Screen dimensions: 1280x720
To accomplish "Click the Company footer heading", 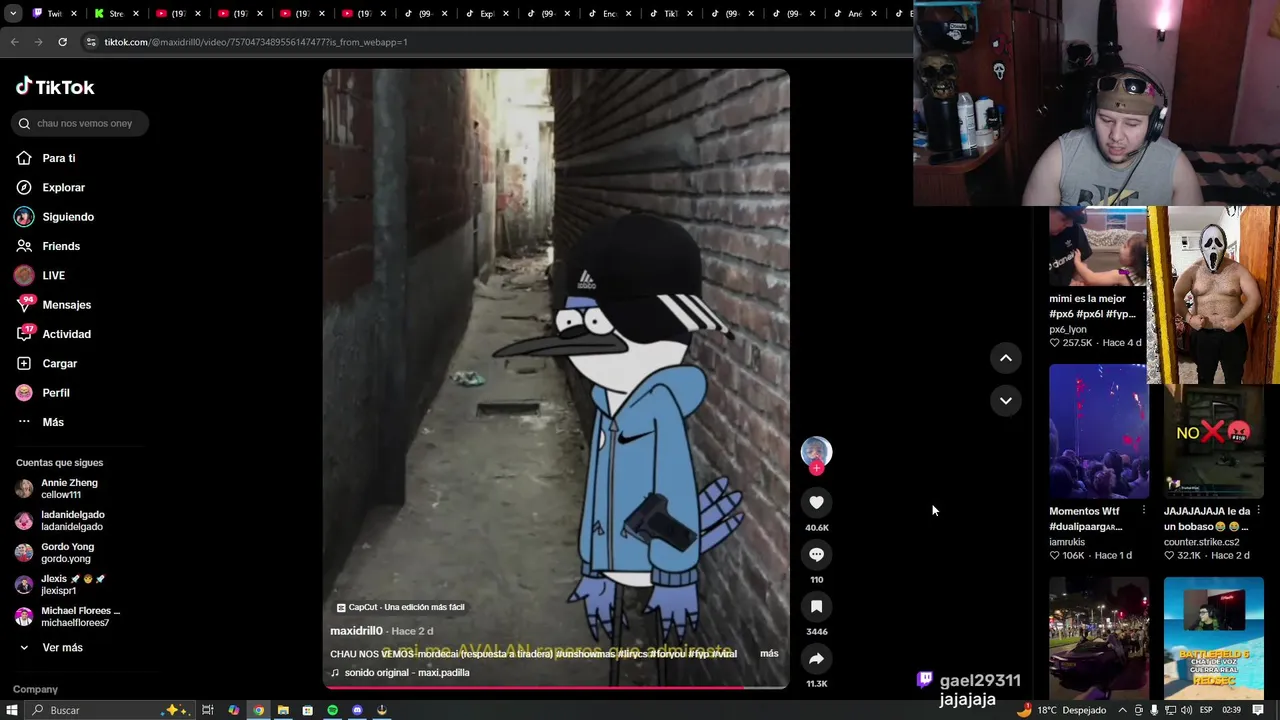I will pos(35,689).
